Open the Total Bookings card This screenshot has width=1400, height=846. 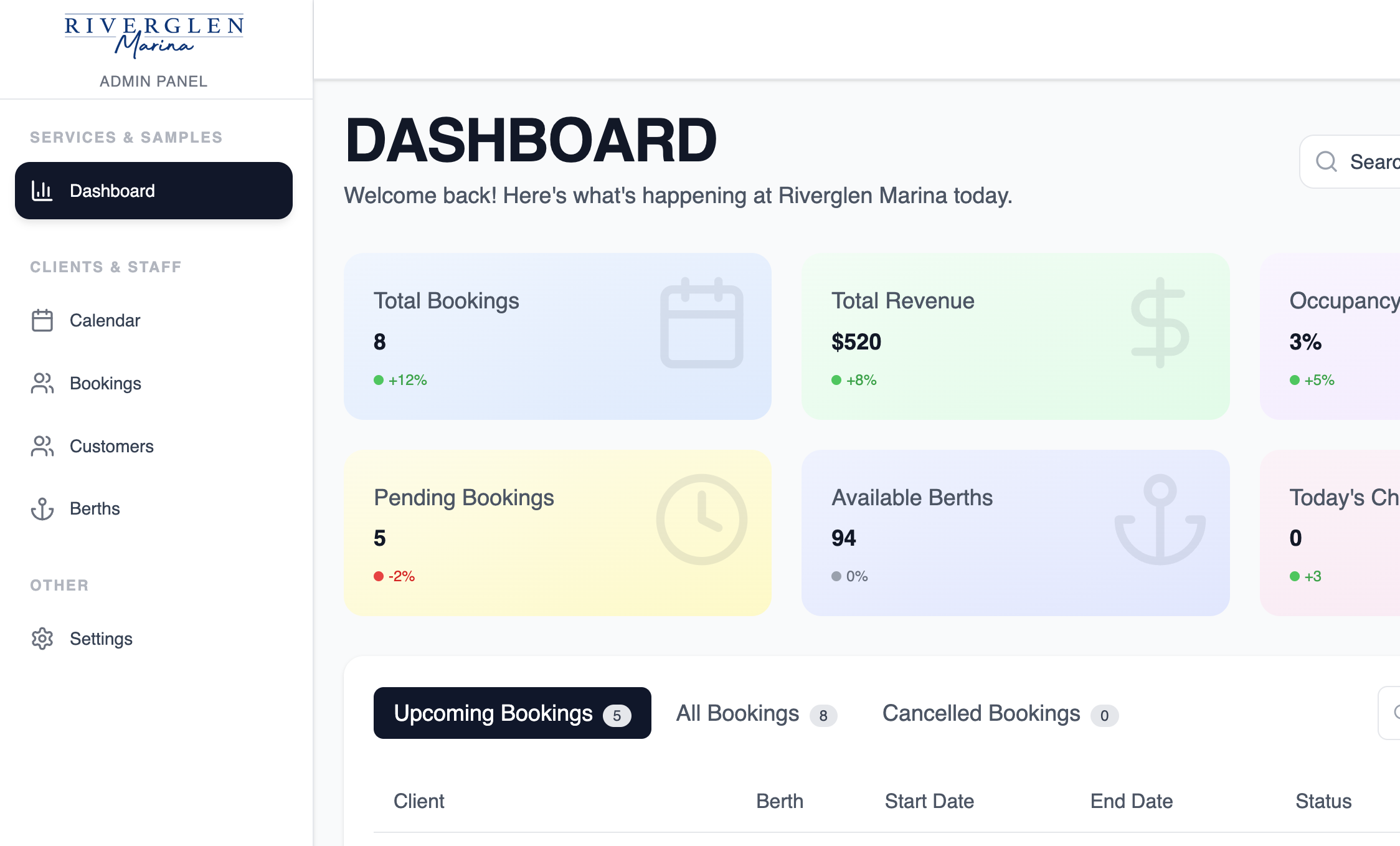557,336
